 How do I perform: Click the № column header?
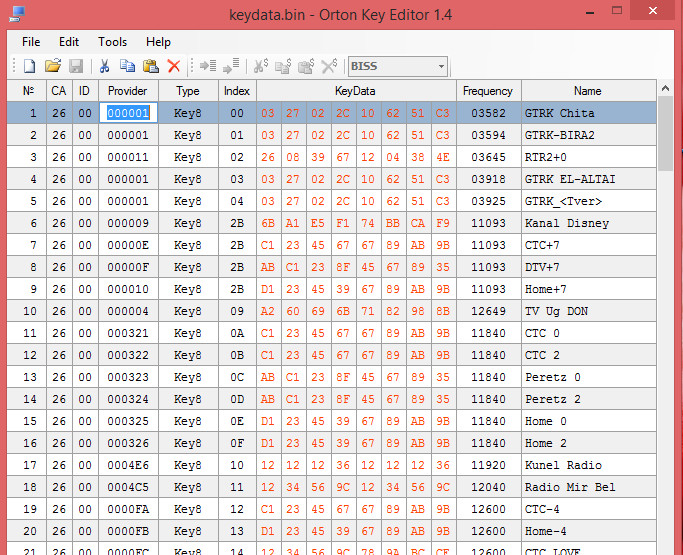(x=27, y=91)
